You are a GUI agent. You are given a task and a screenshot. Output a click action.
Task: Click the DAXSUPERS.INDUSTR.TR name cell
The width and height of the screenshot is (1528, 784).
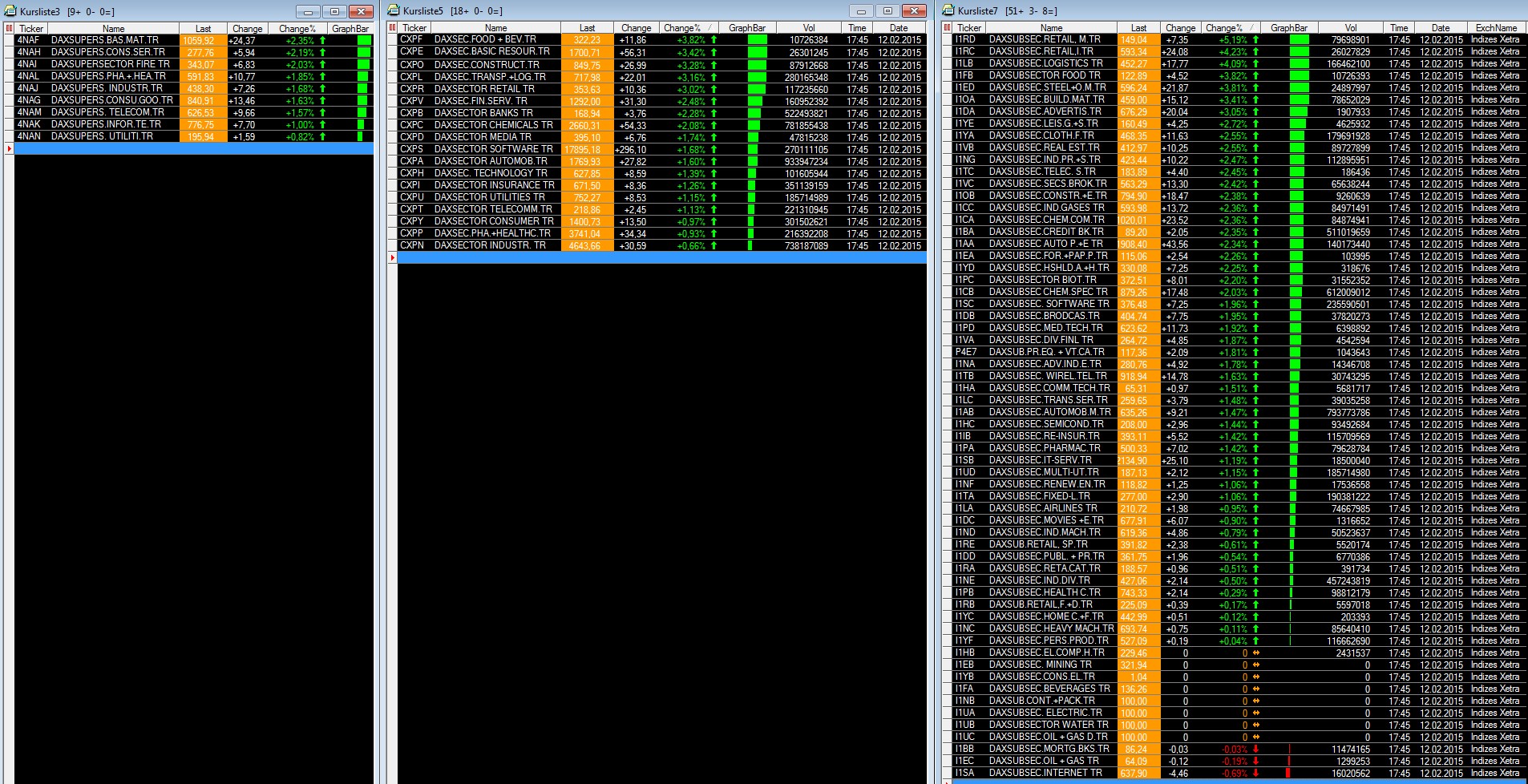107,88
